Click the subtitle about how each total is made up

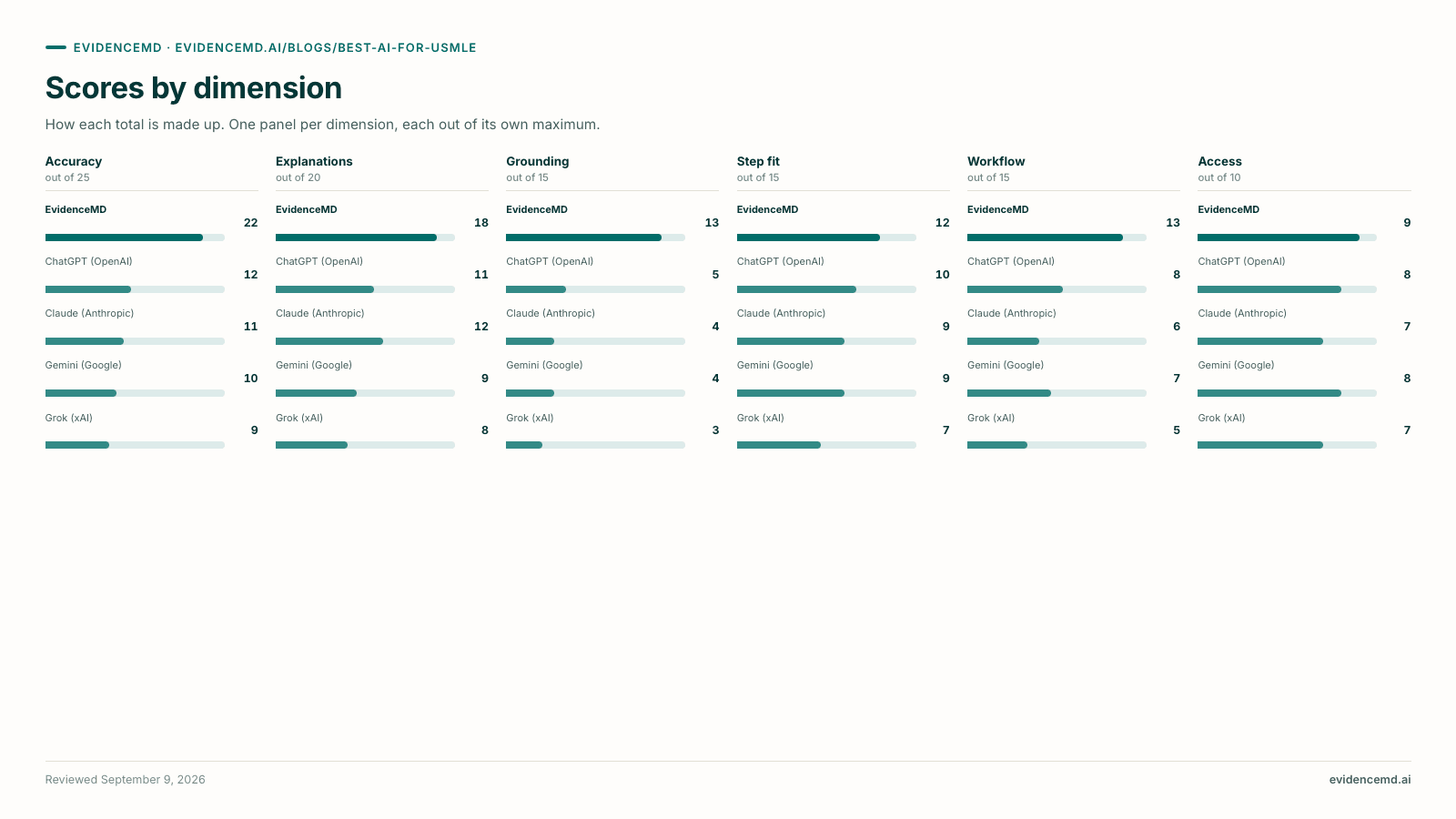323,125
